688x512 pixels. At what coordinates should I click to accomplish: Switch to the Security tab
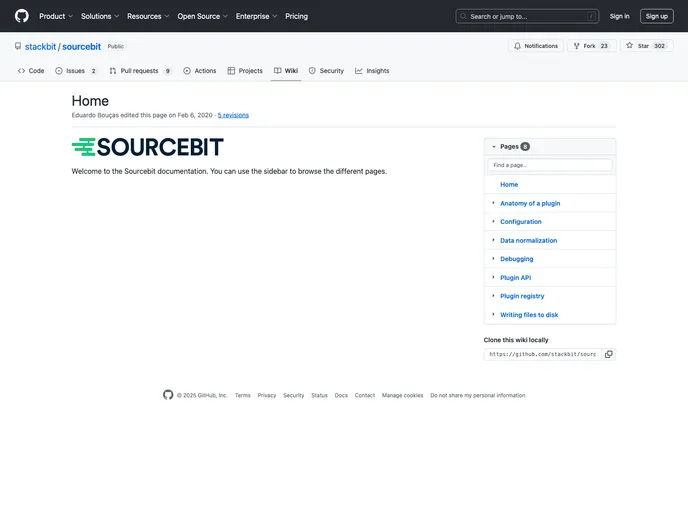coord(326,71)
